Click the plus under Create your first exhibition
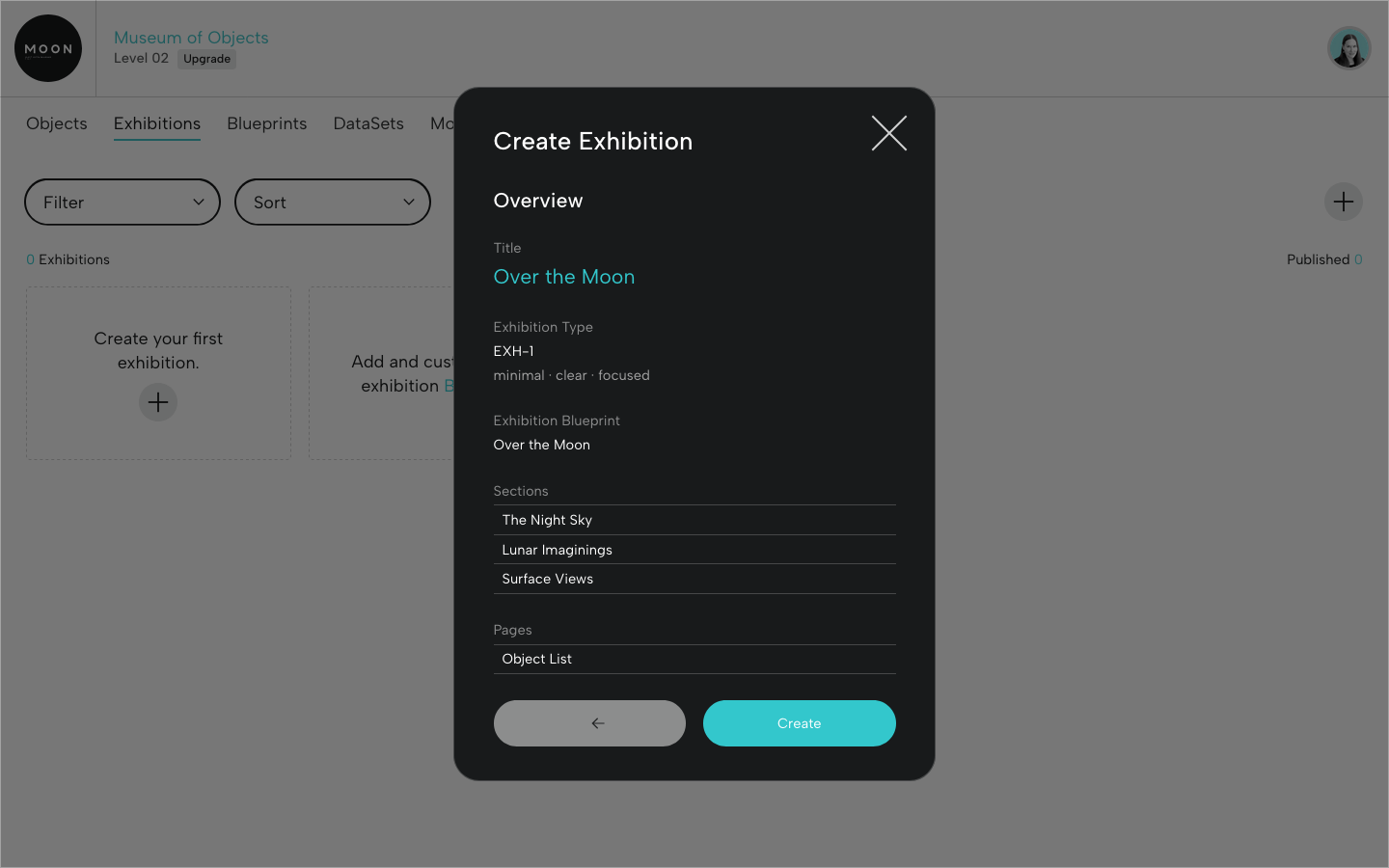1389x868 pixels. (158, 402)
